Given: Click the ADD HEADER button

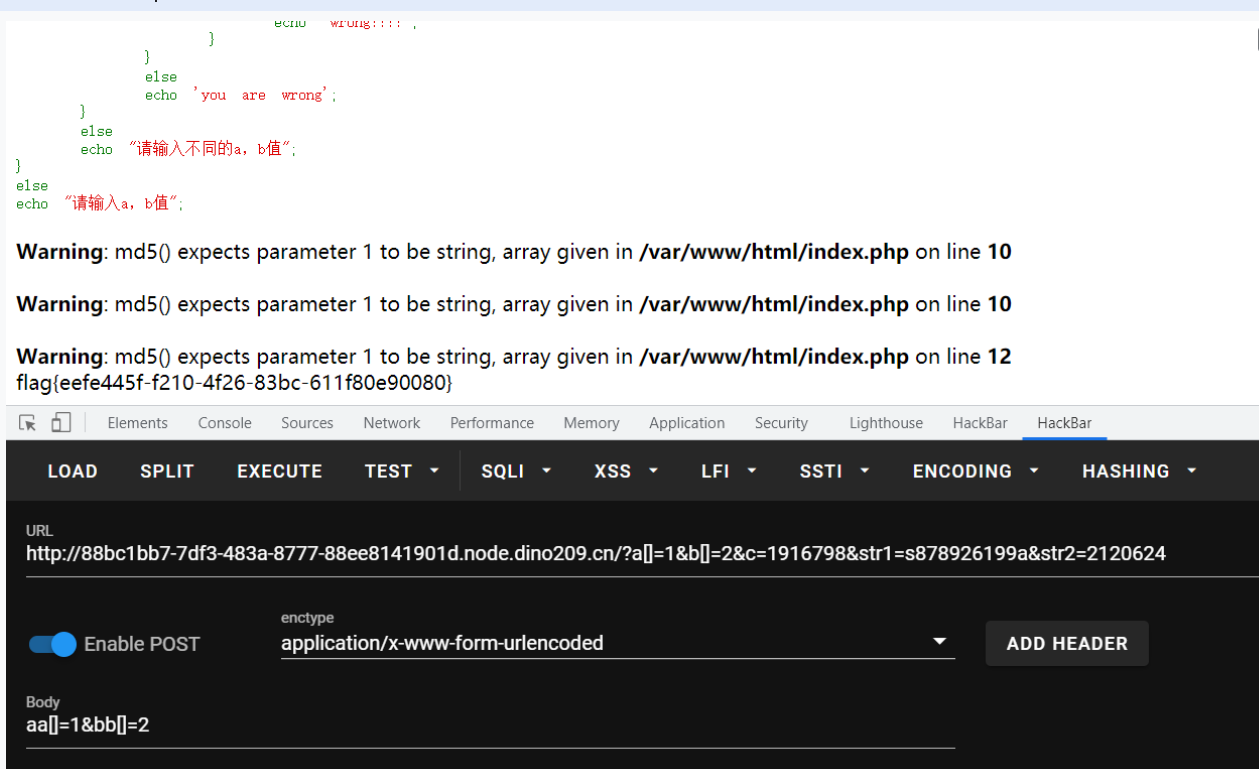Looking at the screenshot, I should click(1067, 644).
